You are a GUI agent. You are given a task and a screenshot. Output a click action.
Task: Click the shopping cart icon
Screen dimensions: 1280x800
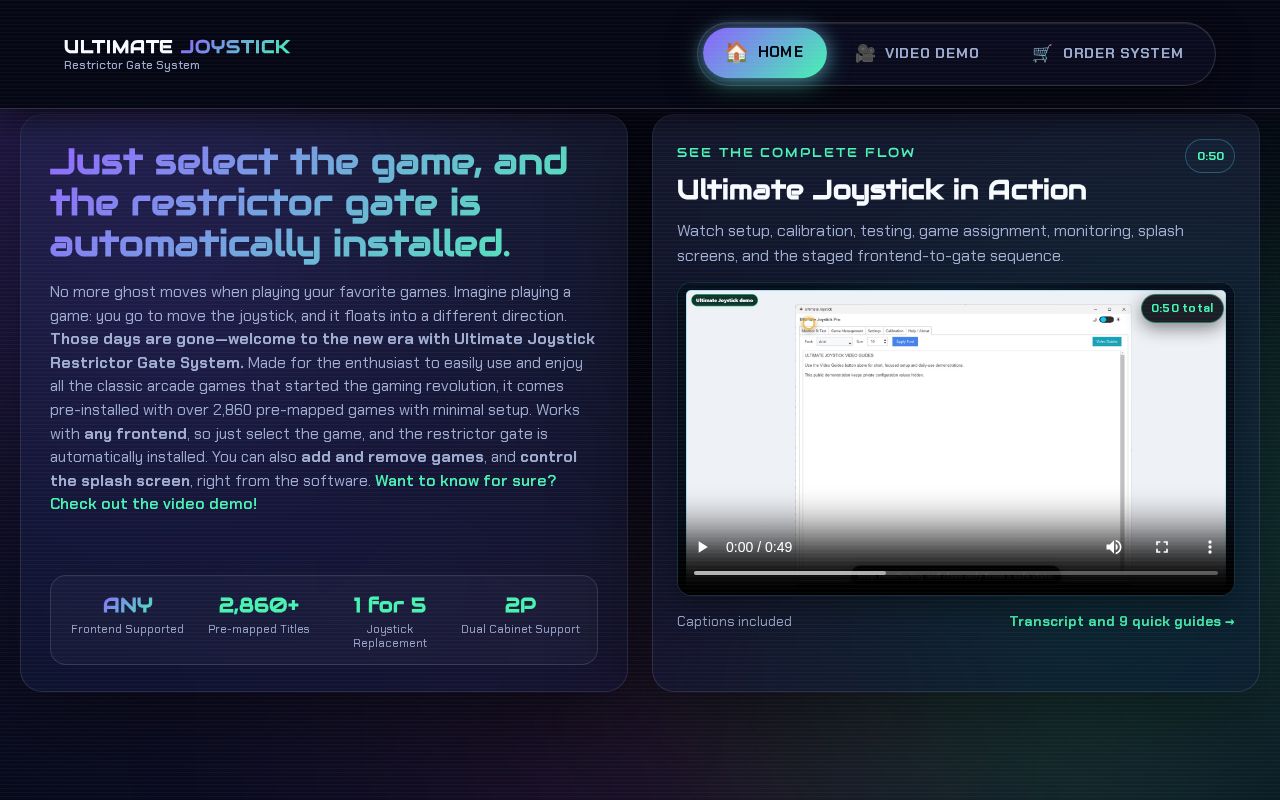click(1042, 54)
